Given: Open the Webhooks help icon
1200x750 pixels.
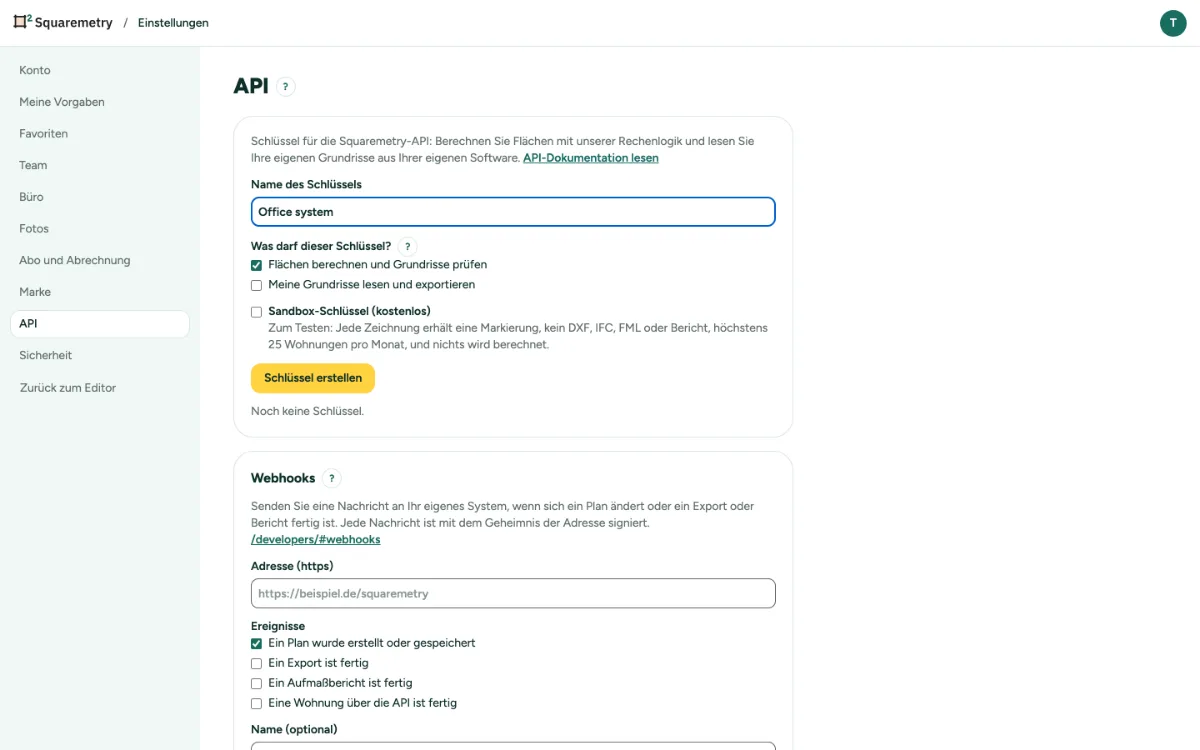Looking at the screenshot, I should tap(332, 479).
